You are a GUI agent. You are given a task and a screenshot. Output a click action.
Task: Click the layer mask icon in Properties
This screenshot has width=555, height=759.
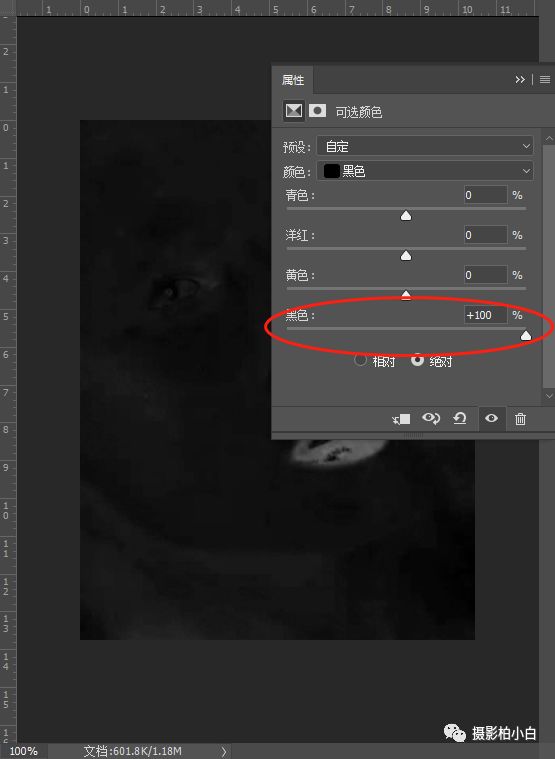[317, 111]
